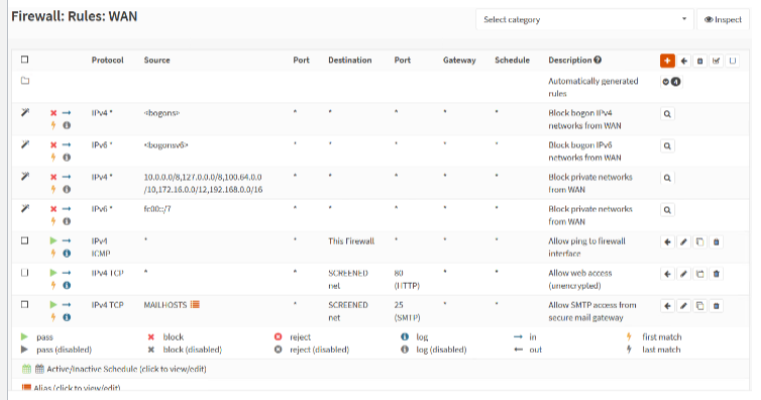Click the Inspect button

pyautogui.click(x=723, y=19)
